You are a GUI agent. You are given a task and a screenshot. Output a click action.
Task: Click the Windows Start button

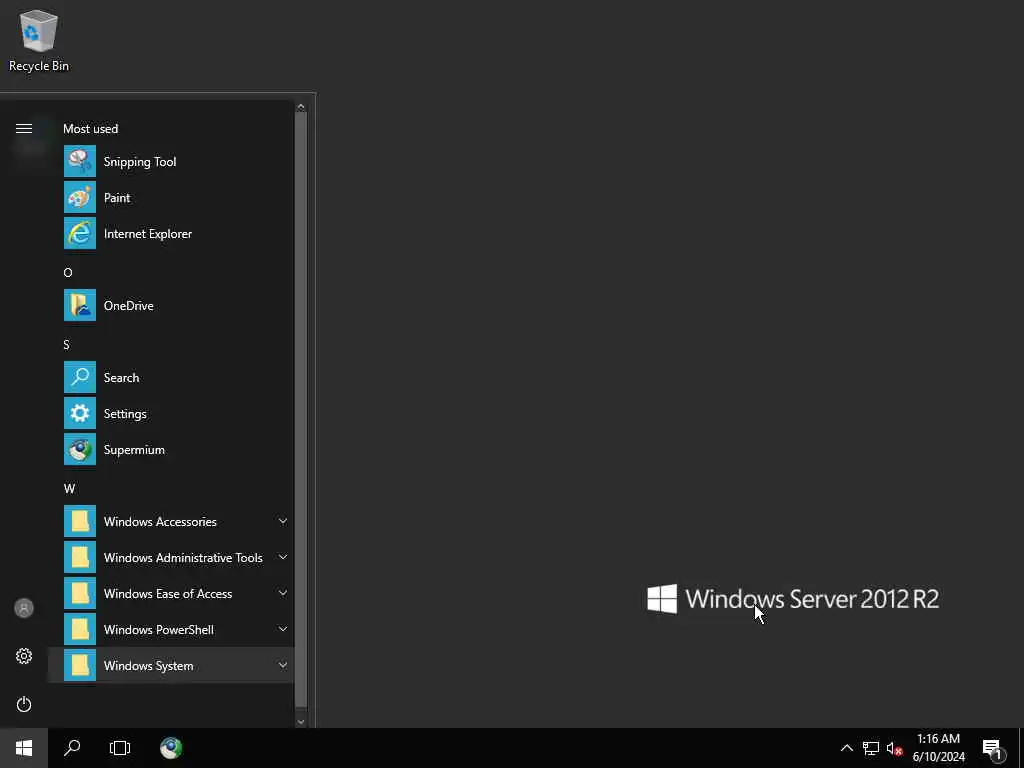pos(24,748)
